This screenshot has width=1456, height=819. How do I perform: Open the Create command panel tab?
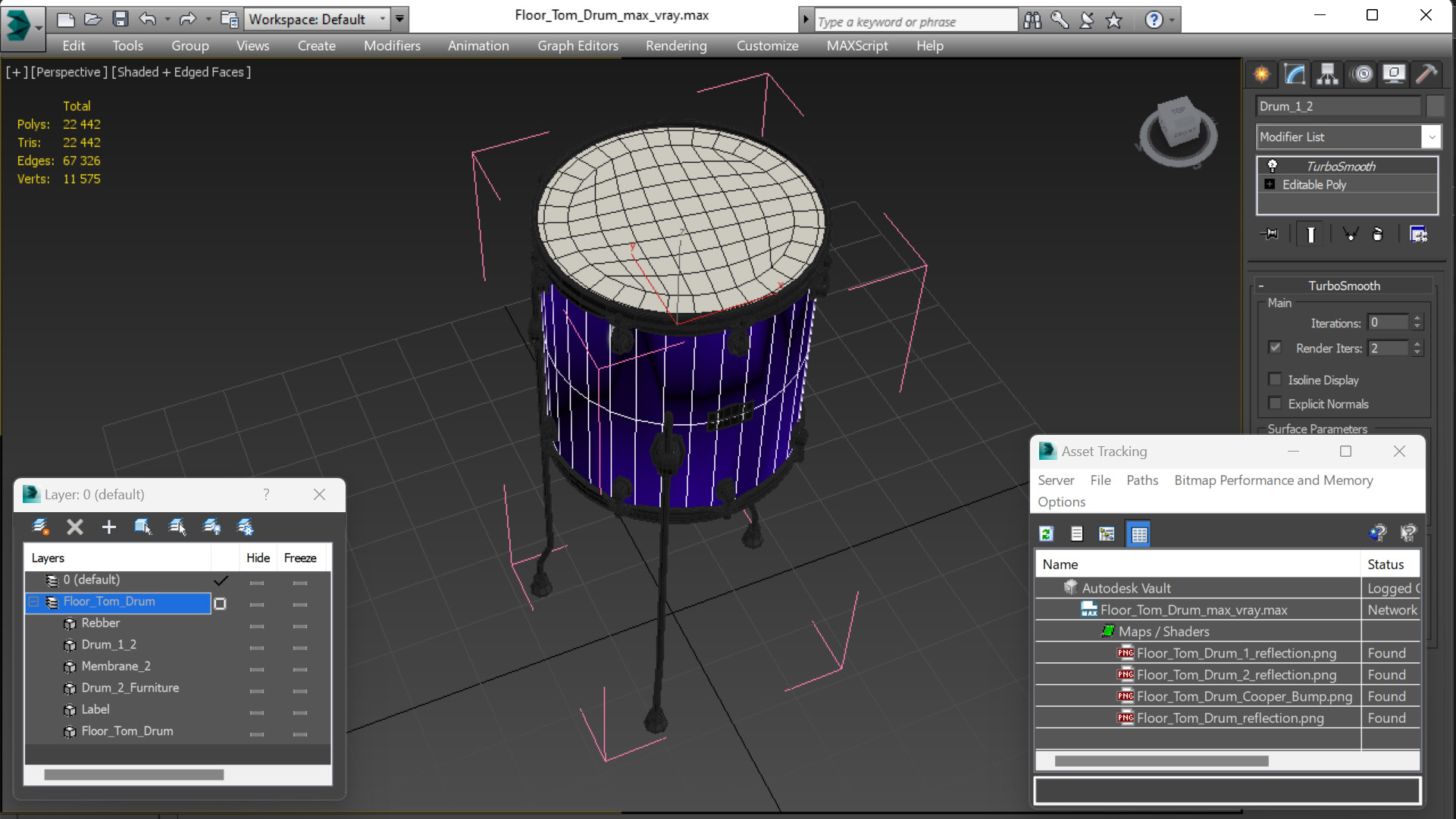(1262, 73)
